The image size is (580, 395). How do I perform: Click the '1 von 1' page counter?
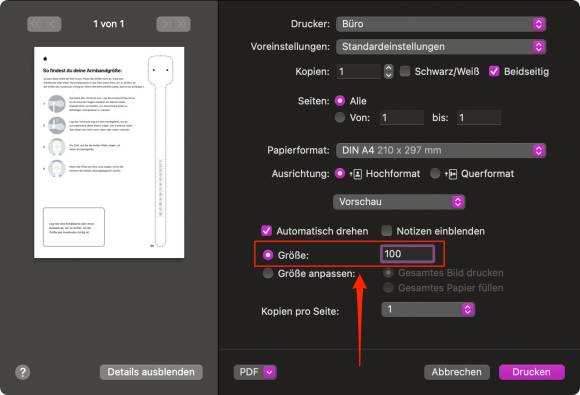point(108,24)
